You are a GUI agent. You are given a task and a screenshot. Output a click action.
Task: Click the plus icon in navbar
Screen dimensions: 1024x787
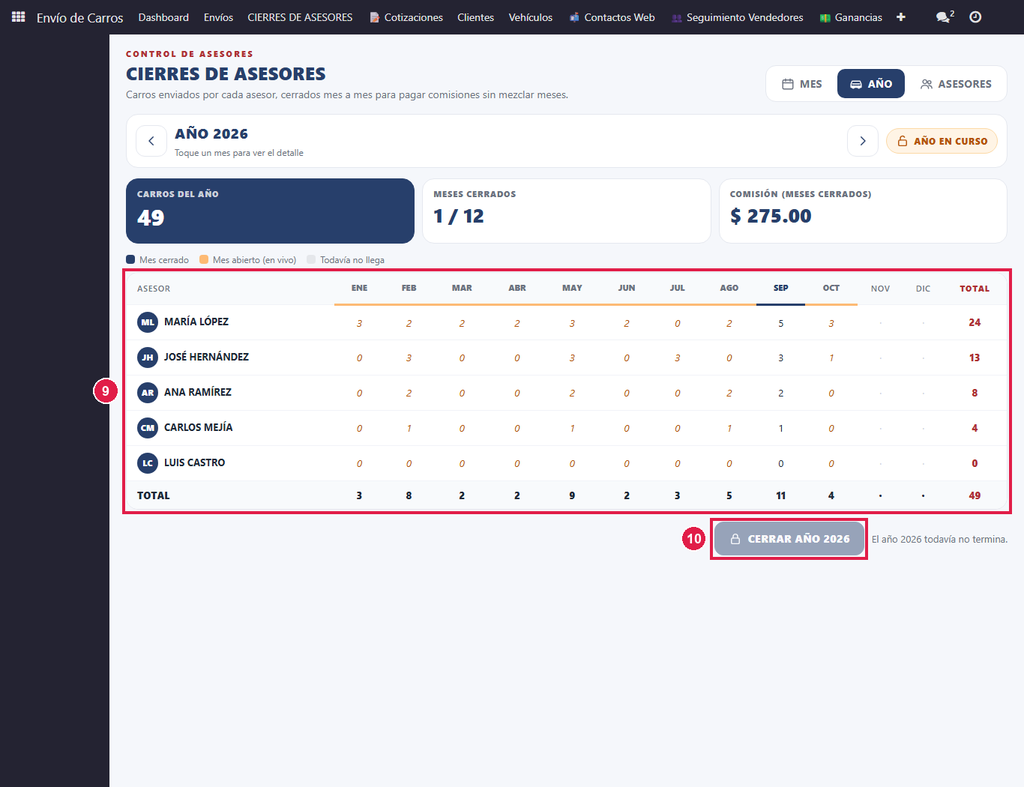pyautogui.click(x=901, y=17)
